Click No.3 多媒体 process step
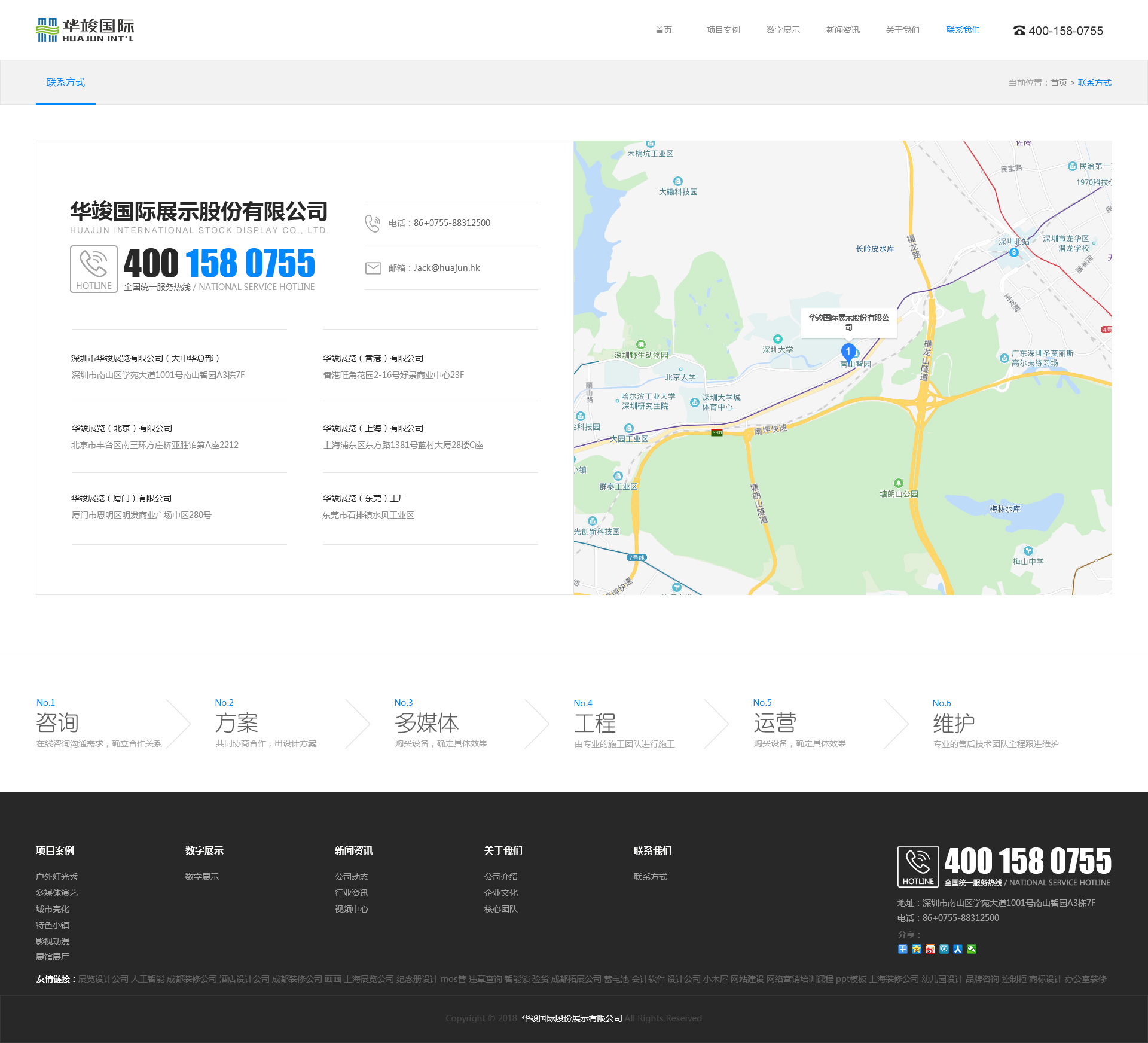 441,723
